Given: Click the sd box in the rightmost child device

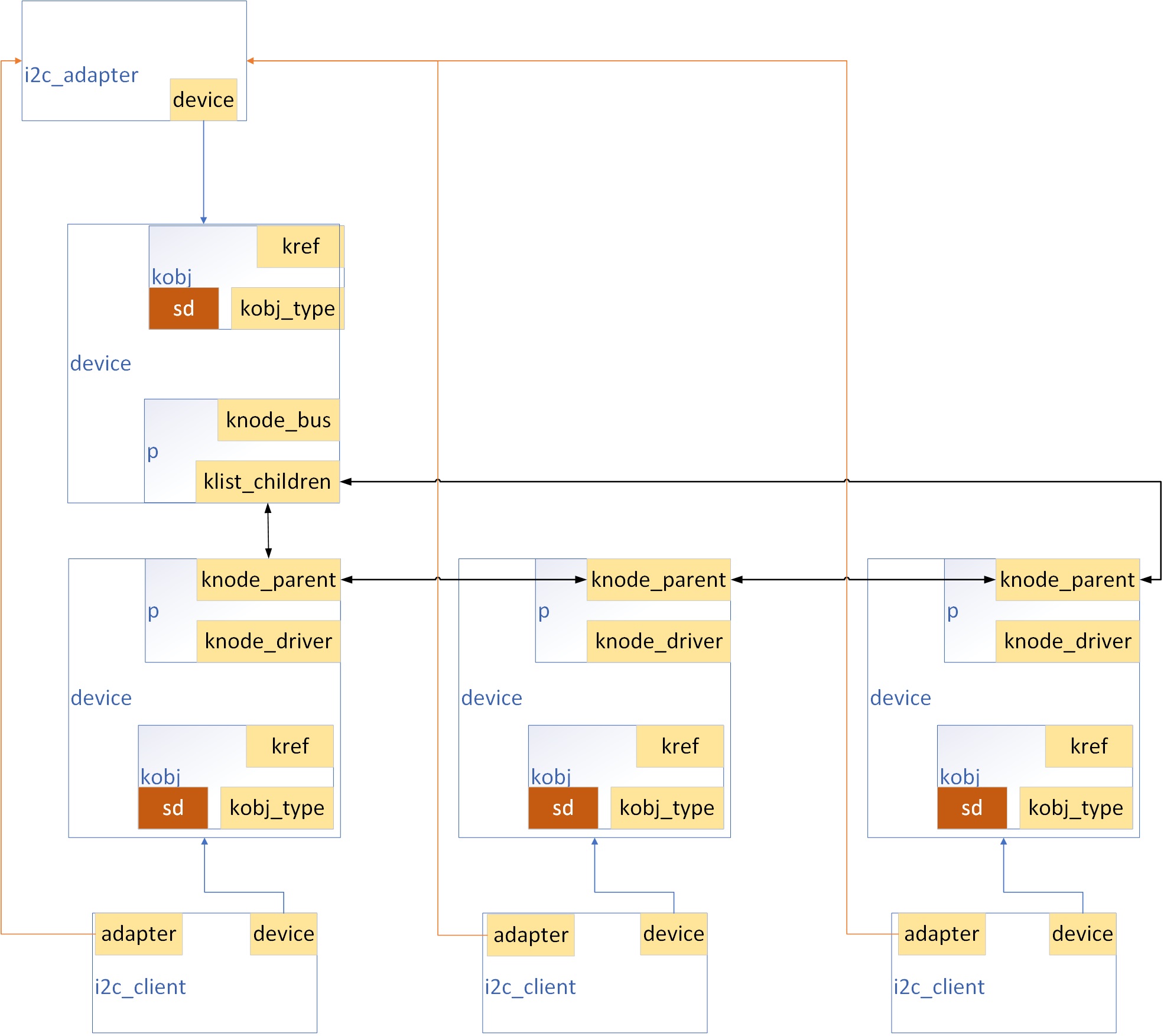Looking at the screenshot, I should tap(972, 808).
